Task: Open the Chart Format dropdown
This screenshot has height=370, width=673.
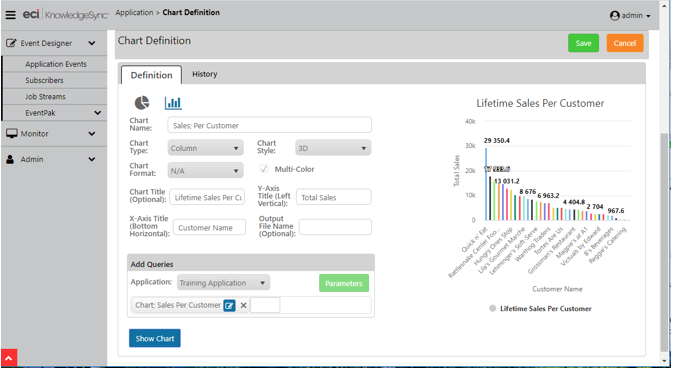Action: (205, 170)
